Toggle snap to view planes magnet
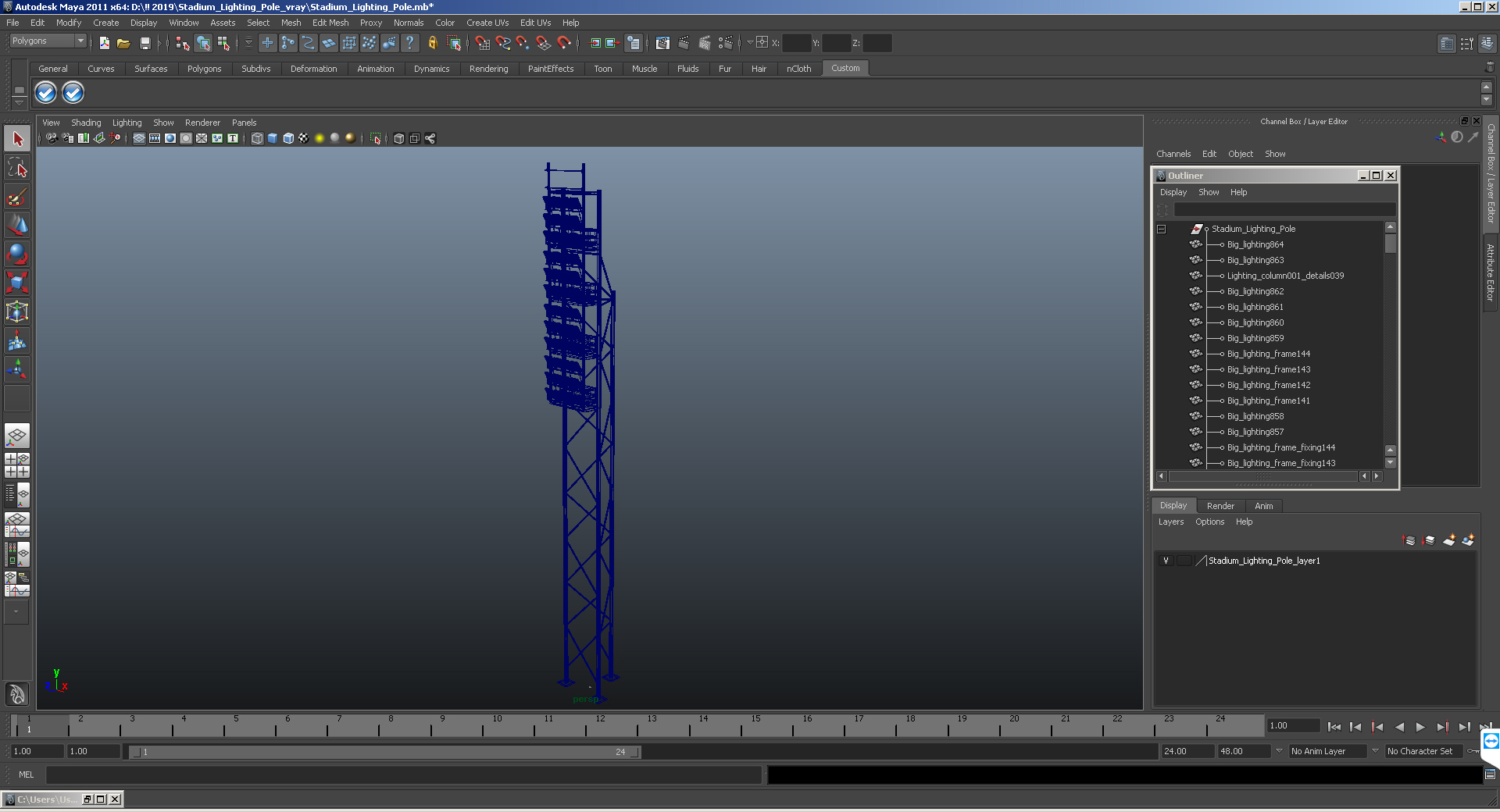 click(544, 43)
